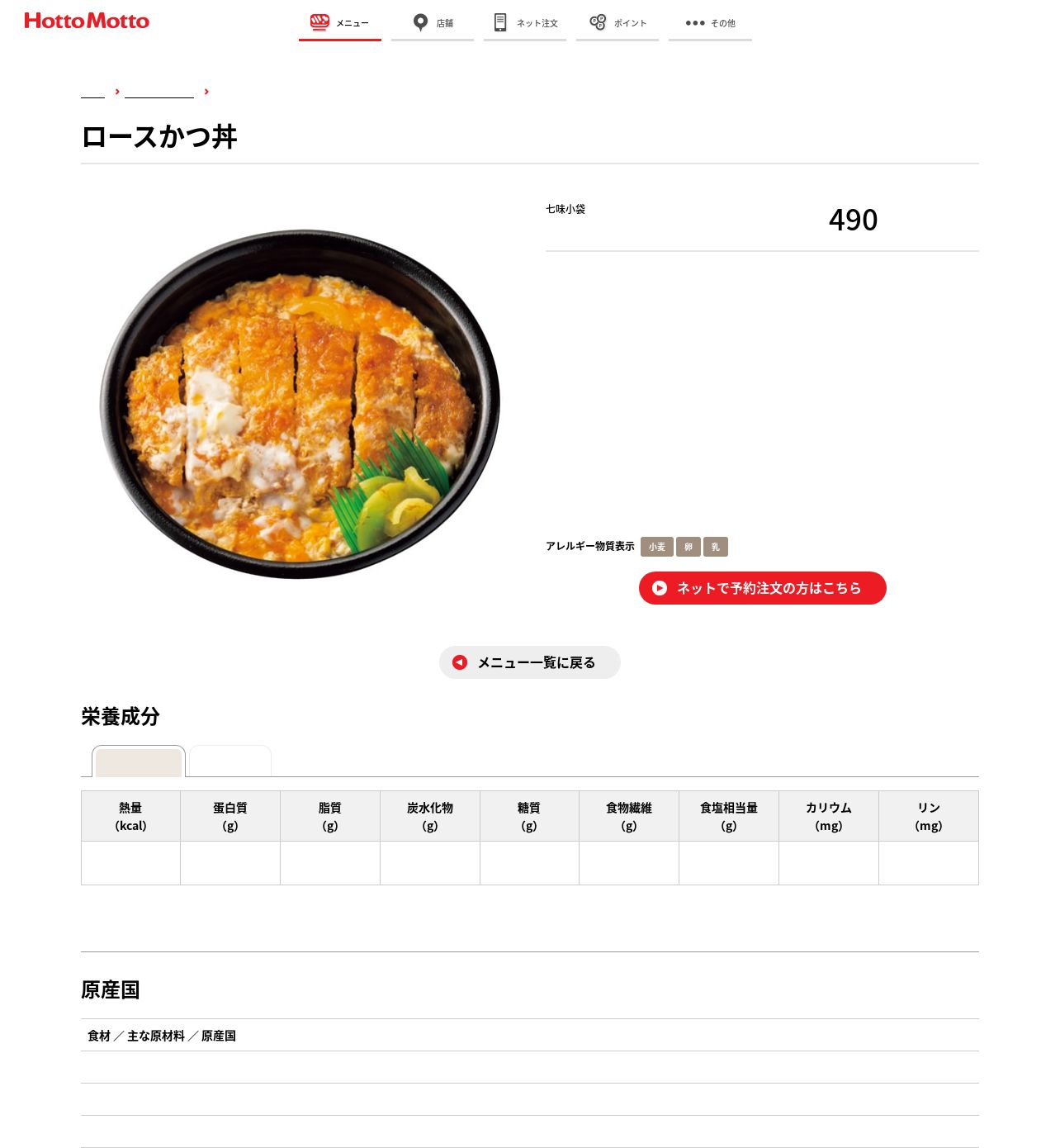
Task: Click the Hotto Motto logo
Action: pos(87,21)
